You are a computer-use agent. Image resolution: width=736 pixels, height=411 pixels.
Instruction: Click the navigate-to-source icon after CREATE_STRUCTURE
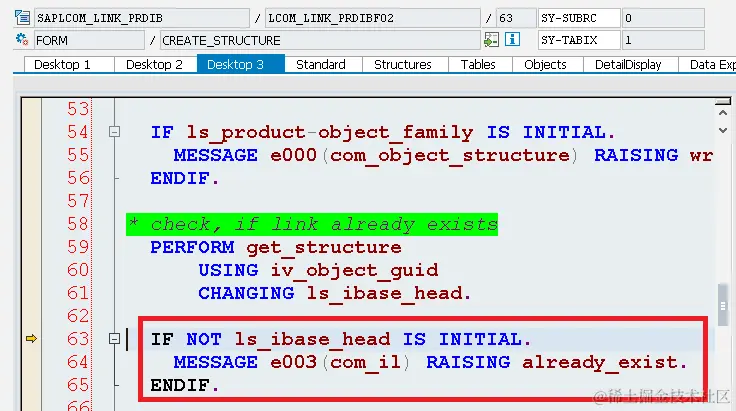tap(491, 40)
